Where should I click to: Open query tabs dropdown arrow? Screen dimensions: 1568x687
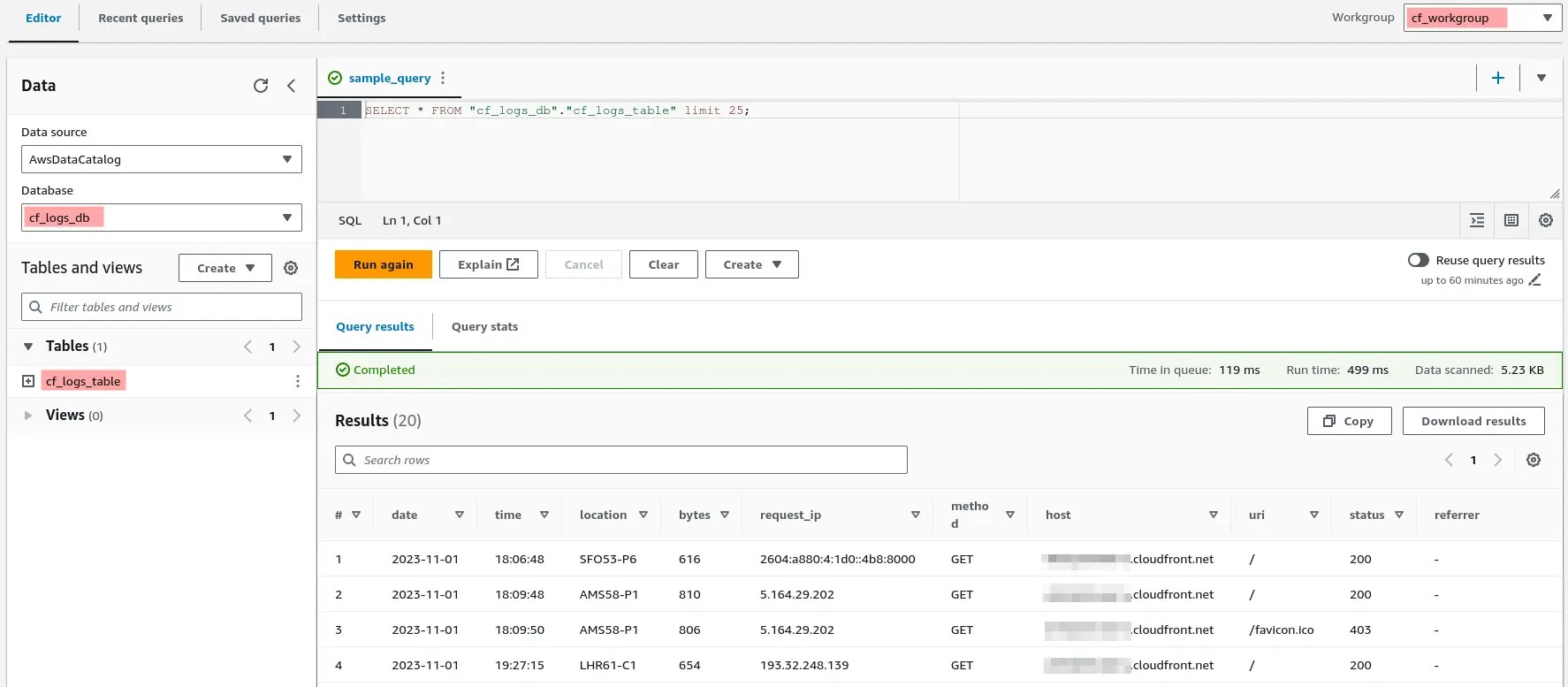(x=1541, y=78)
